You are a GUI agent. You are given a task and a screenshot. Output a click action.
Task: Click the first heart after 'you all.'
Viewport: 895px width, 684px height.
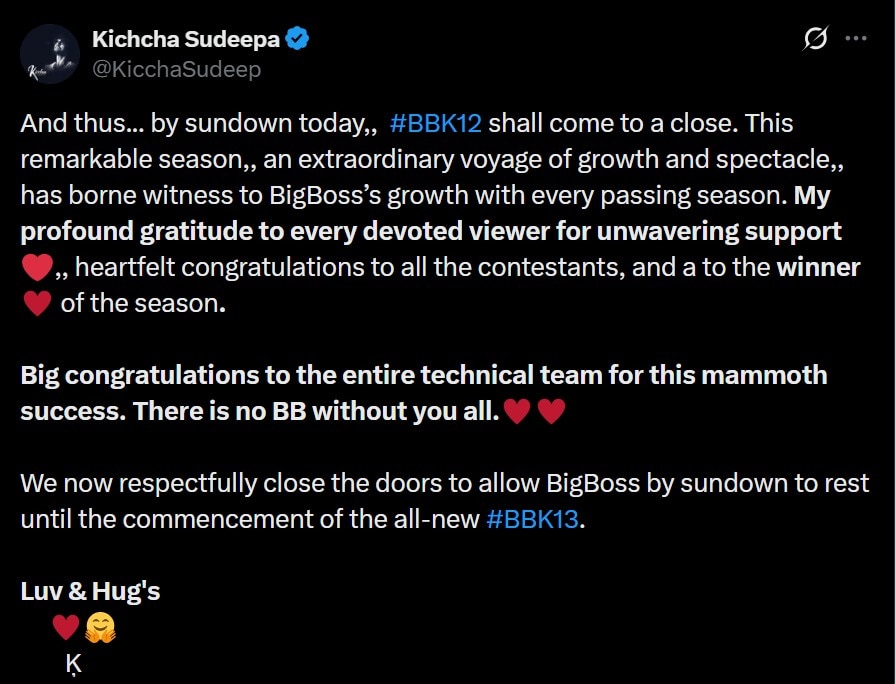pos(517,412)
